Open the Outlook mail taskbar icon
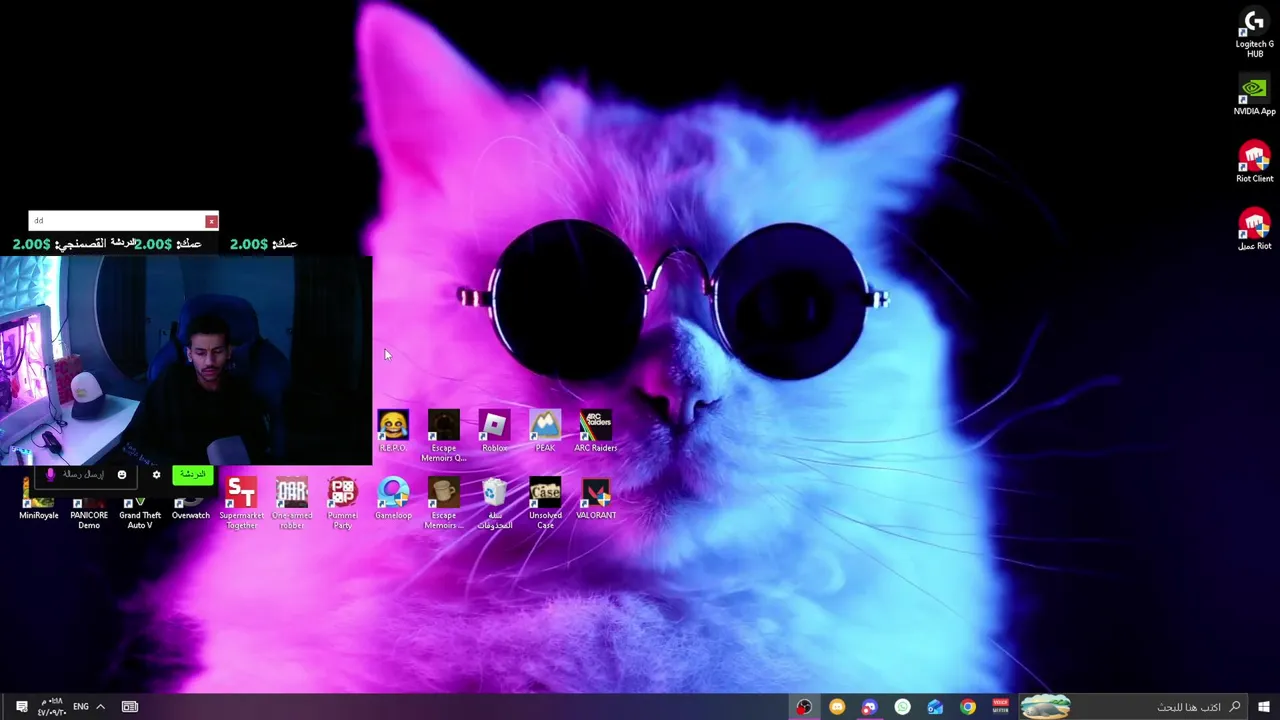Screen dimensions: 1280x720 [x=935, y=707]
